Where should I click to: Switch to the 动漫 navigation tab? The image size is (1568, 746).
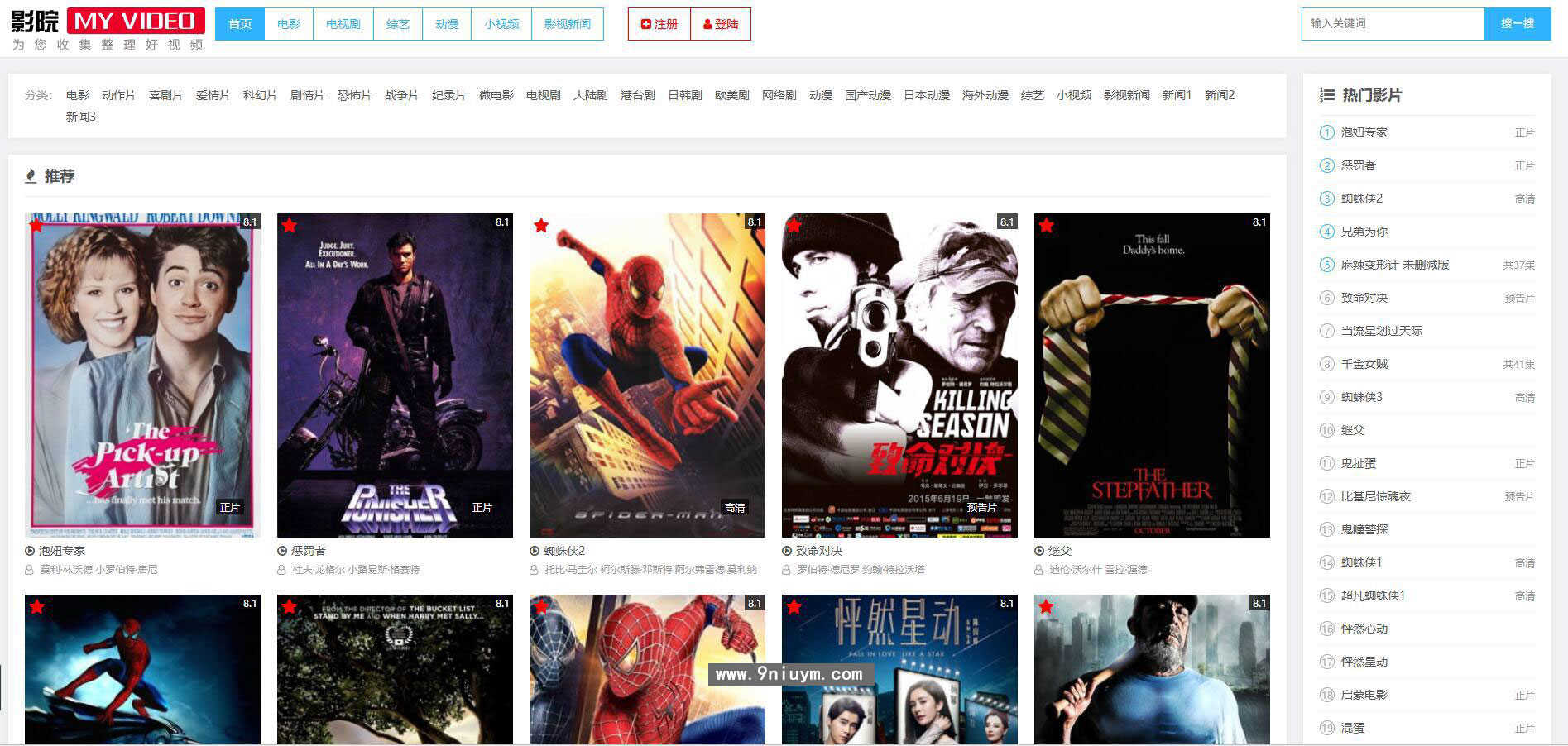447,24
